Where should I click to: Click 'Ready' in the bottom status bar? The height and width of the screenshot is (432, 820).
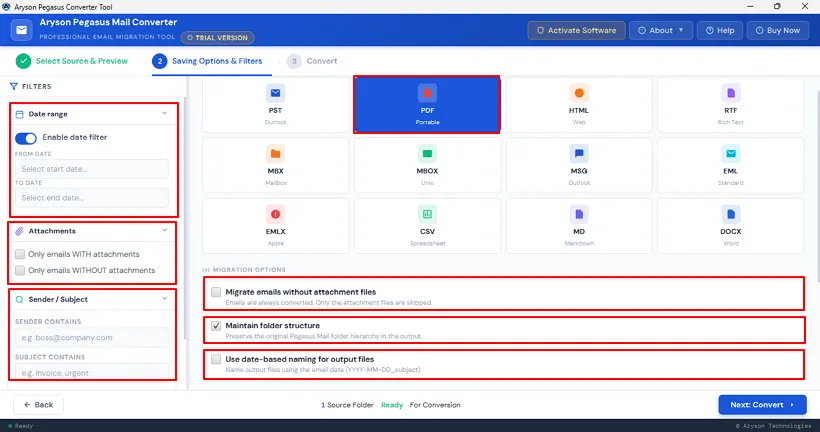(24, 426)
